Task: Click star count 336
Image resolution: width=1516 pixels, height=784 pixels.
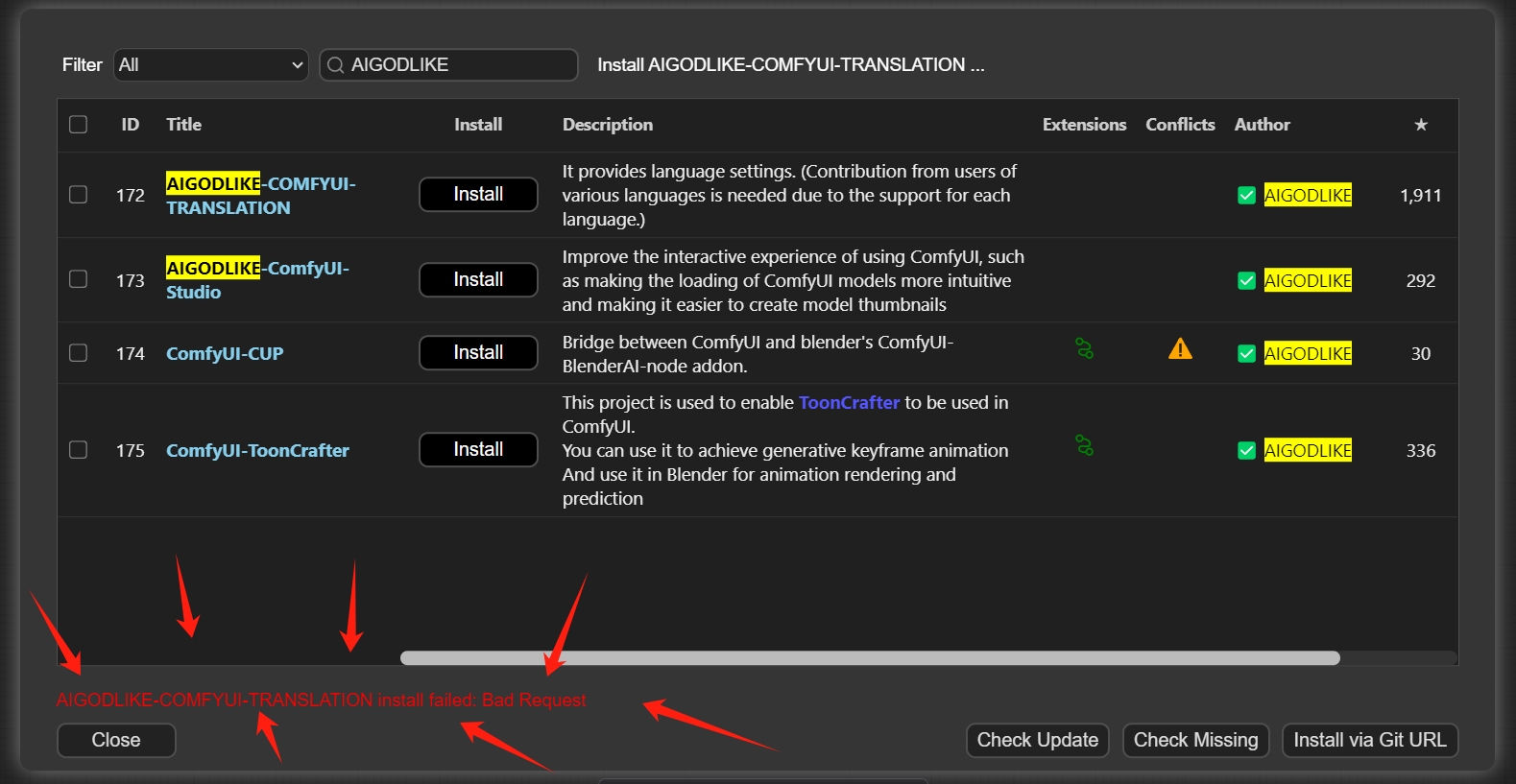Action: coord(1421,451)
